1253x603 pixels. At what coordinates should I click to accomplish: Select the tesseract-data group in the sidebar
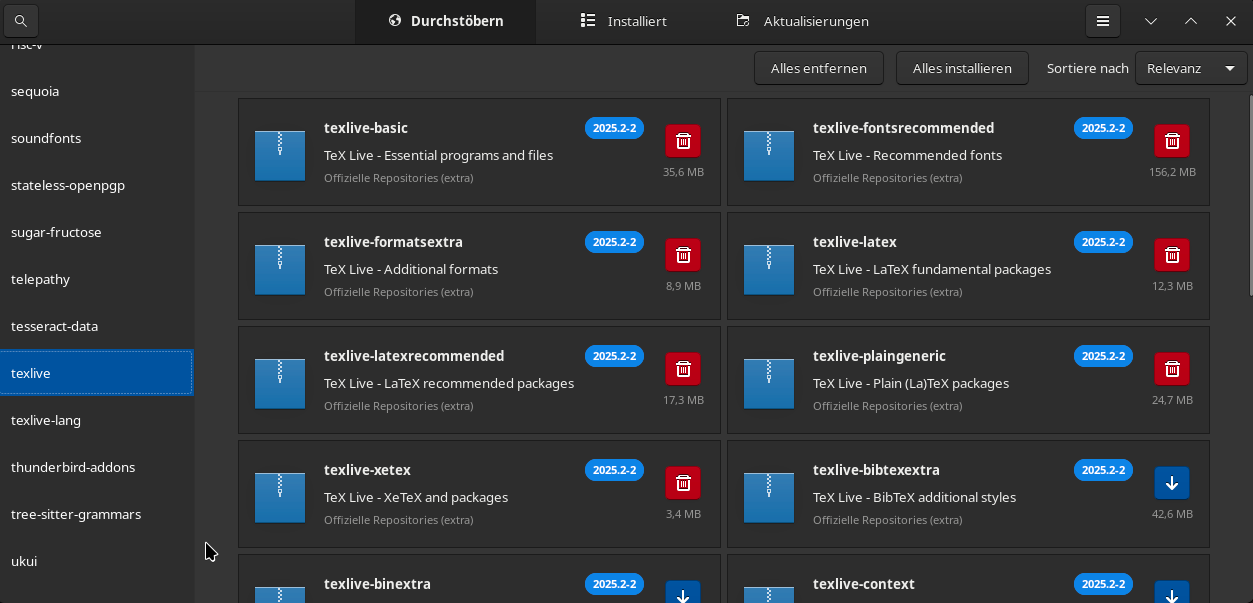coord(96,326)
